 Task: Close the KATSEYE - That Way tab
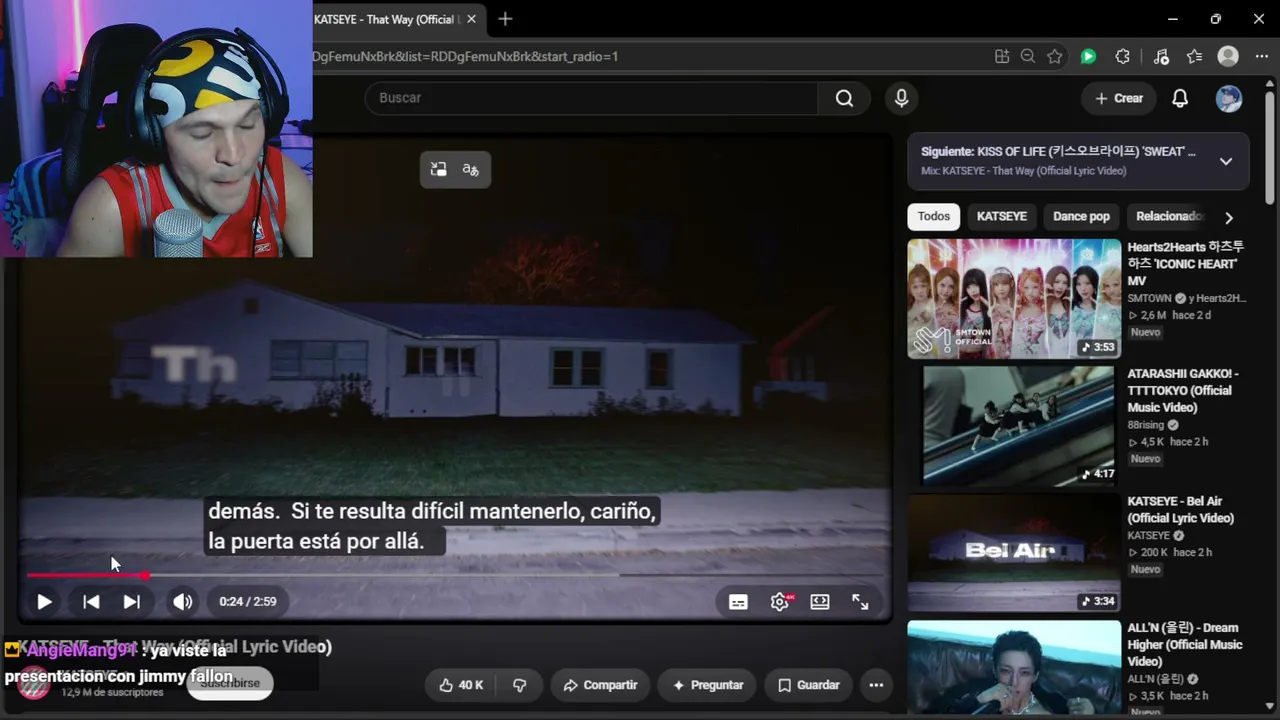471,19
